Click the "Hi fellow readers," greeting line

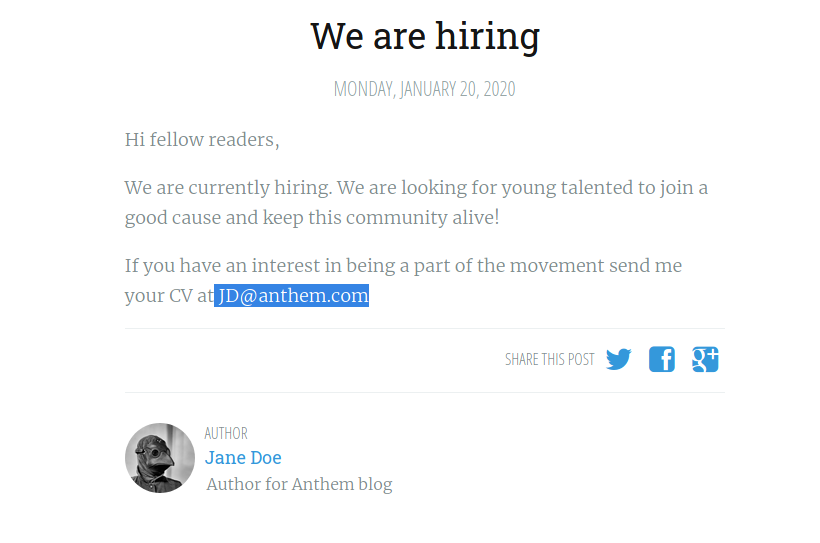202,140
